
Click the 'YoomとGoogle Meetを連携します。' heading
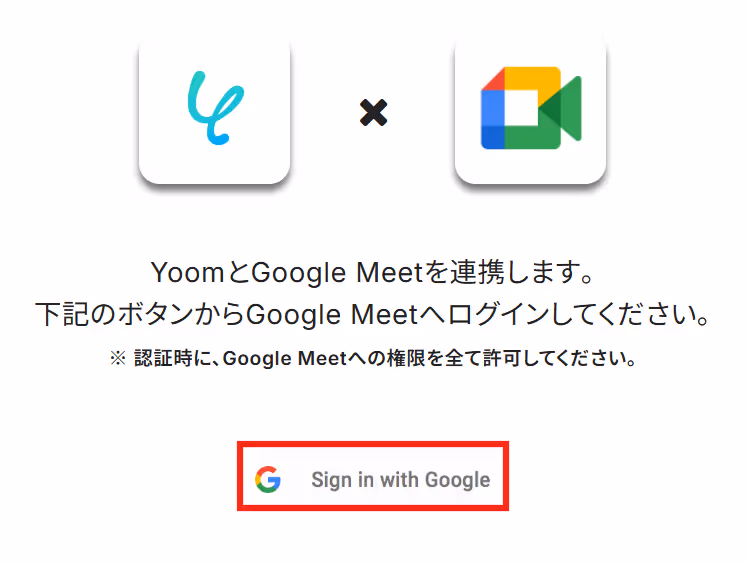click(x=373, y=273)
